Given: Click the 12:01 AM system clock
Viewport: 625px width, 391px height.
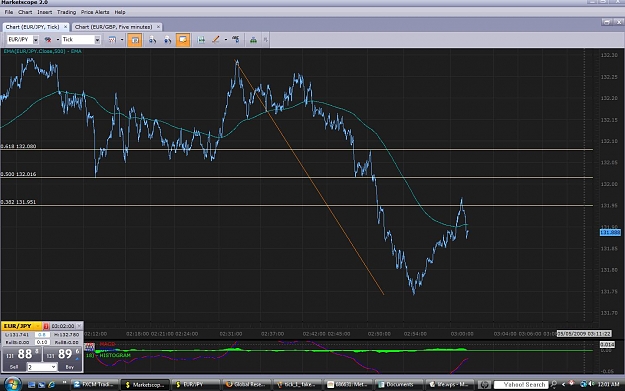Looking at the screenshot, I should click(608, 385).
